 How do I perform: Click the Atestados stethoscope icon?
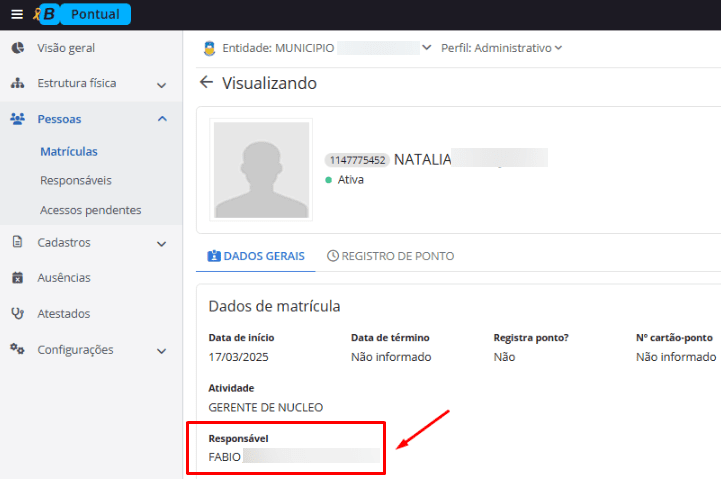tap(17, 314)
